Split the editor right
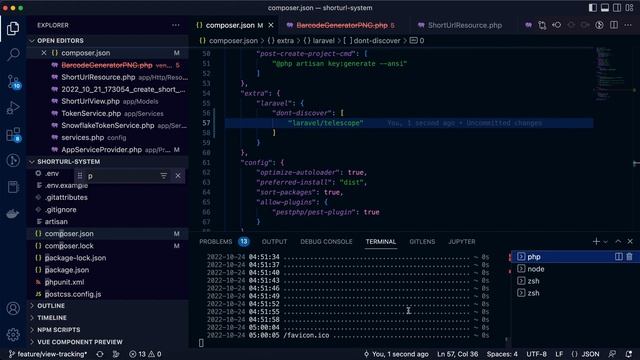This screenshot has height=360, width=640. click(x=614, y=25)
